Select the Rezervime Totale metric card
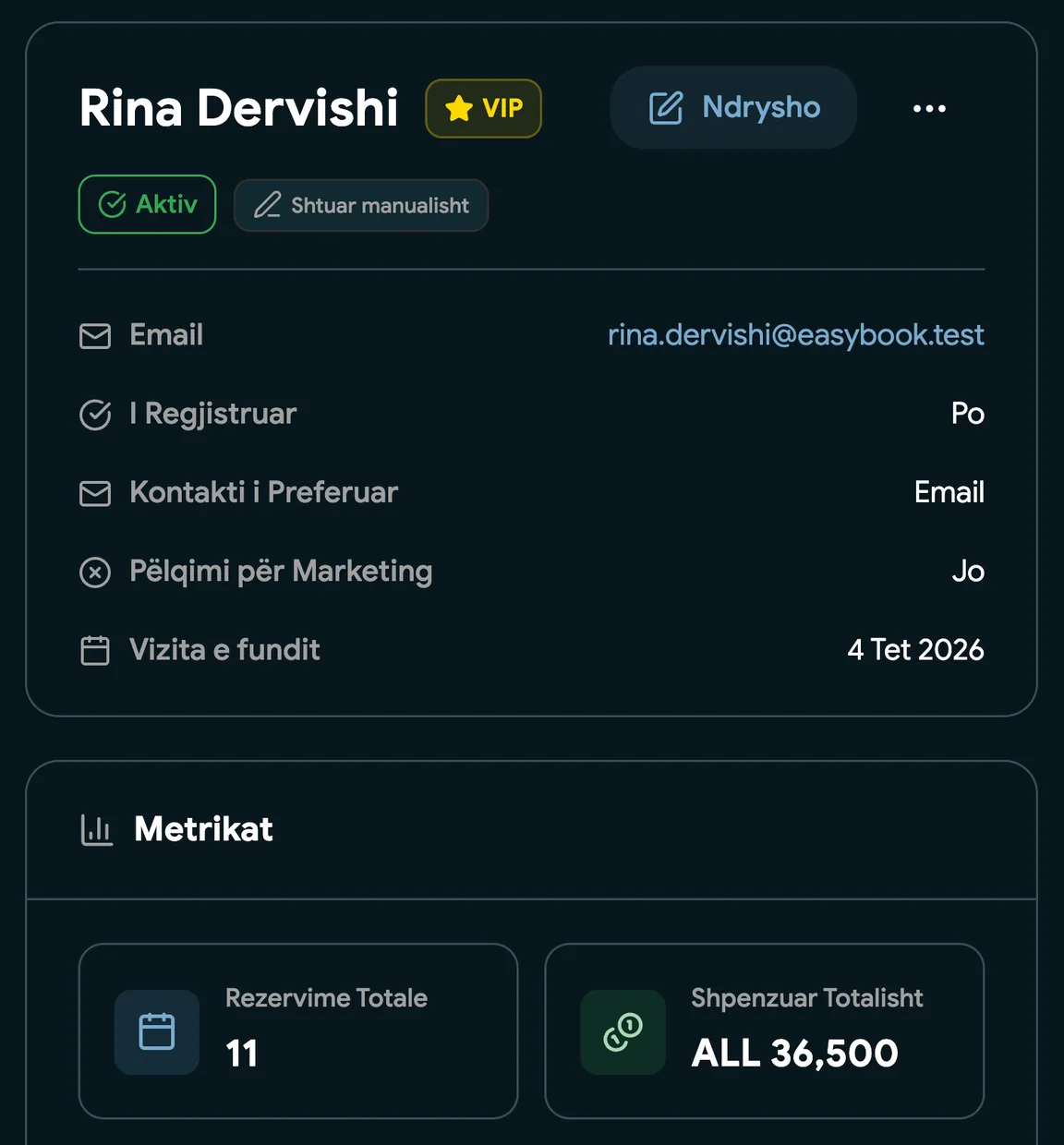The height and width of the screenshot is (1145, 1064). pos(298,1030)
